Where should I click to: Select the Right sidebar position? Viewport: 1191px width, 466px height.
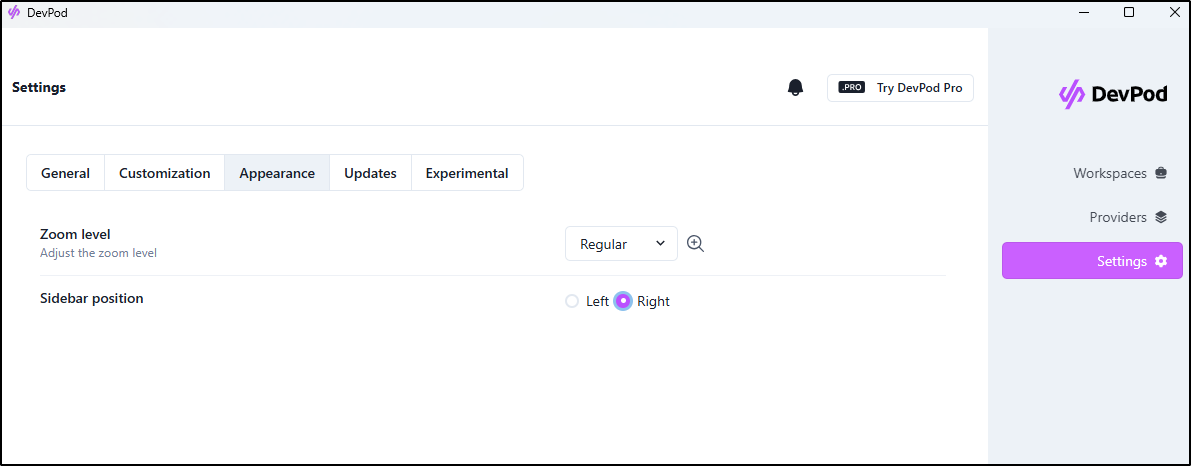[x=623, y=301]
